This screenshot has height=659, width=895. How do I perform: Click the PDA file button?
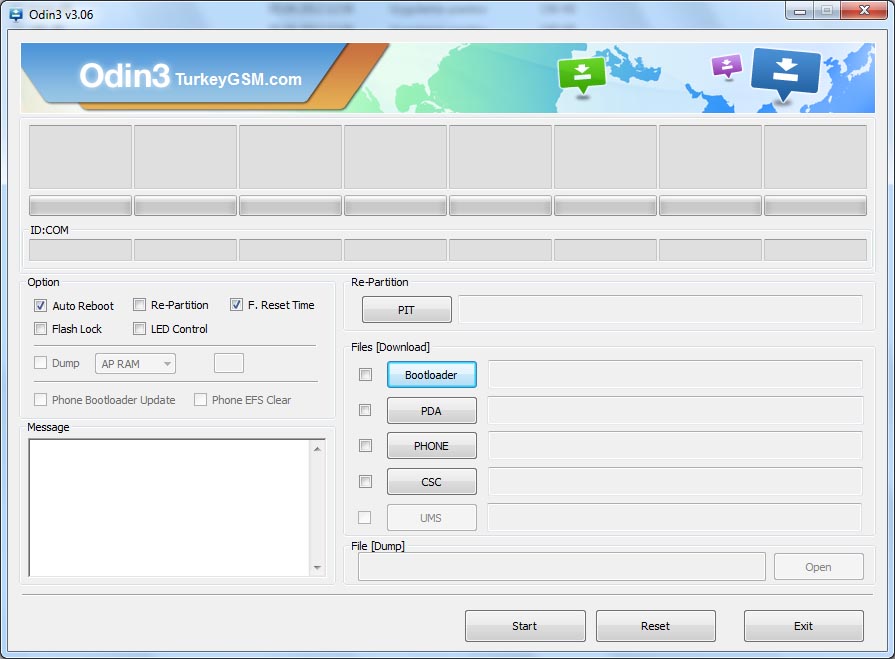[x=432, y=411]
